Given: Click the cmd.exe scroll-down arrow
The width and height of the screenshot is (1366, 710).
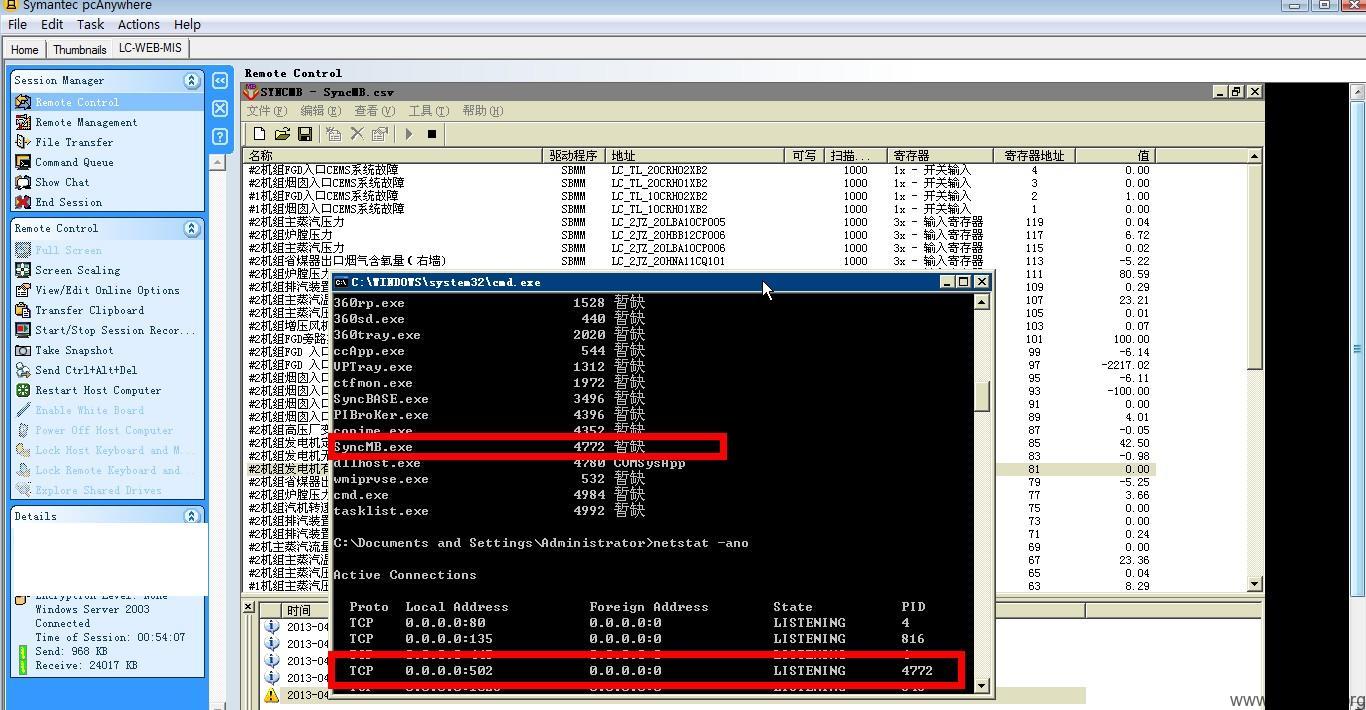Looking at the screenshot, I should click(x=982, y=686).
